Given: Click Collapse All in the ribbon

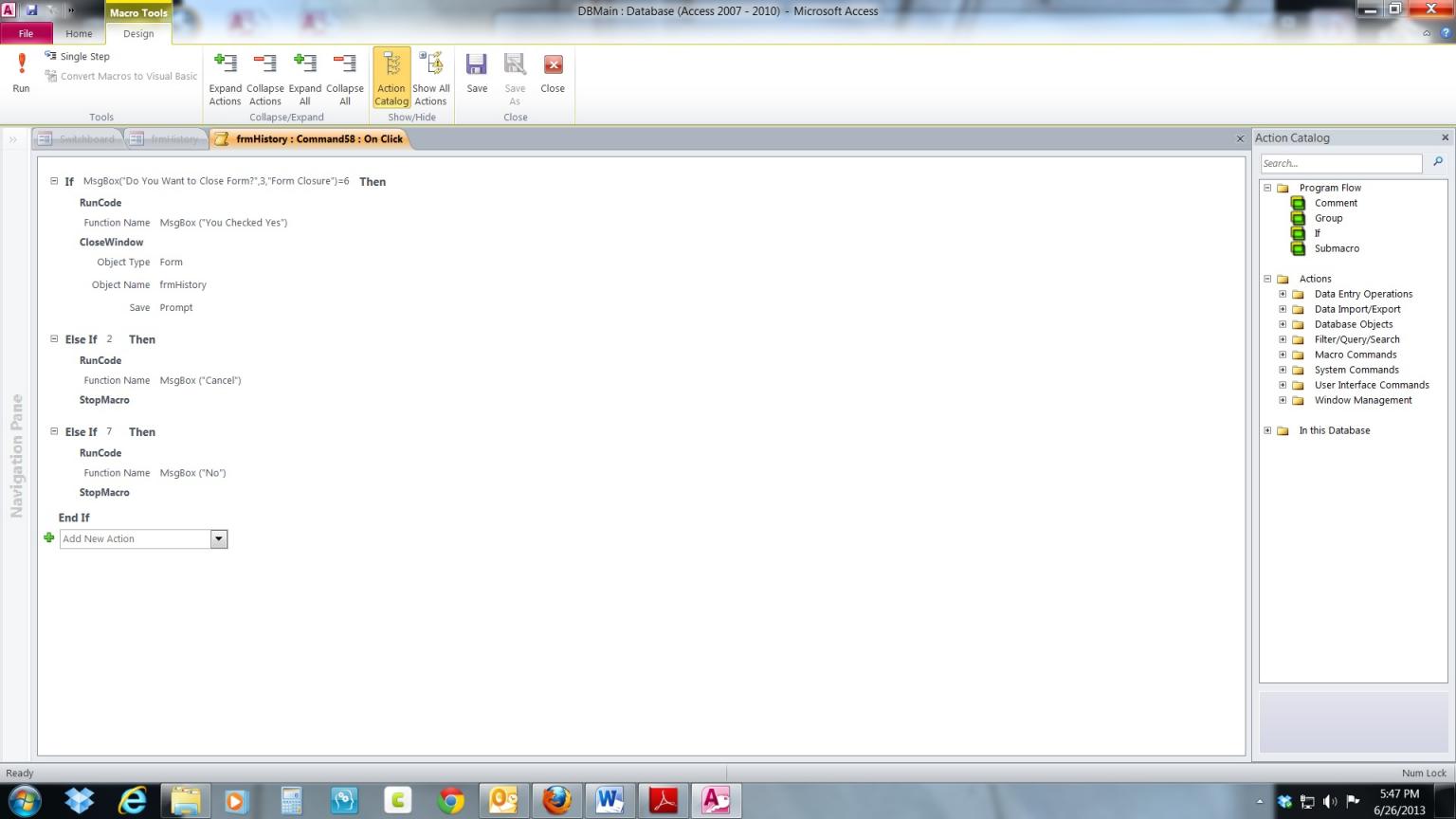Looking at the screenshot, I should (x=345, y=79).
